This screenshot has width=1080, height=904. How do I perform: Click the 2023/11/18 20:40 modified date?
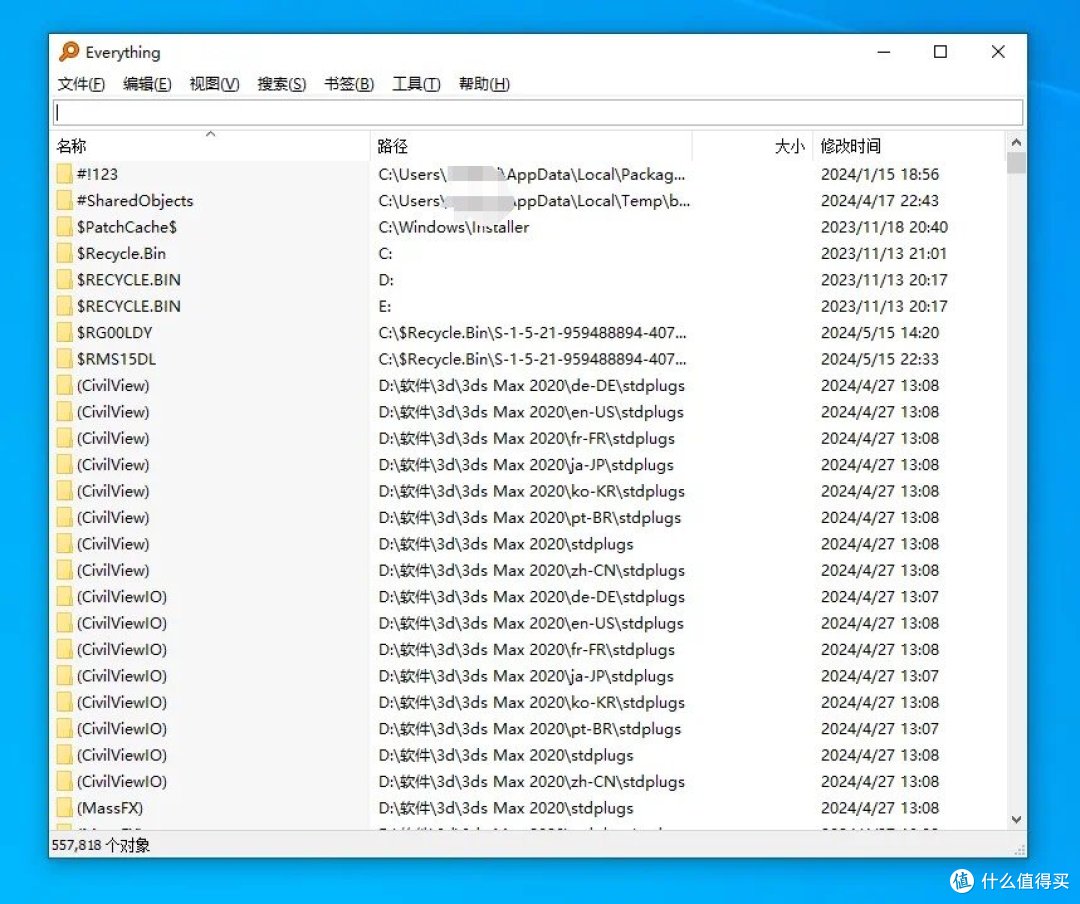tap(884, 227)
